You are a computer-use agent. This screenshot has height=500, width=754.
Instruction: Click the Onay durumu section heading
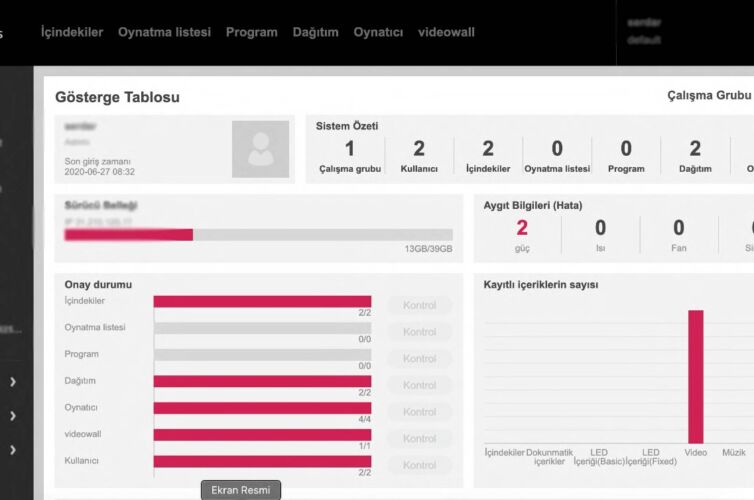point(98,285)
